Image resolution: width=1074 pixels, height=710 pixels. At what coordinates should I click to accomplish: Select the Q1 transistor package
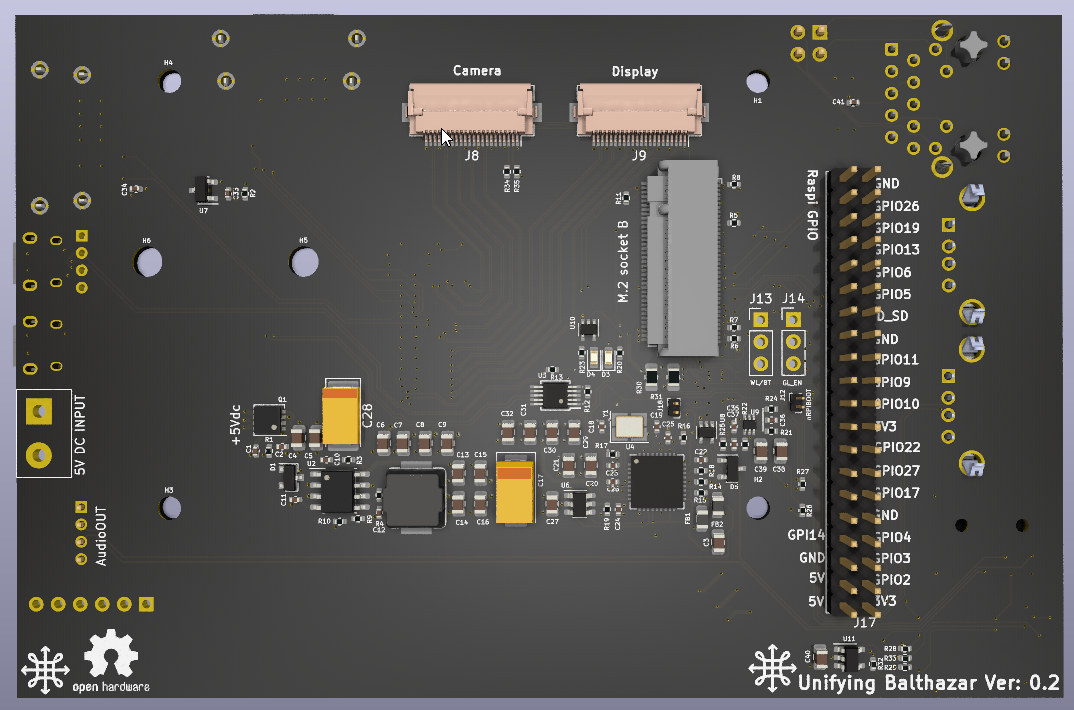pos(268,419)
